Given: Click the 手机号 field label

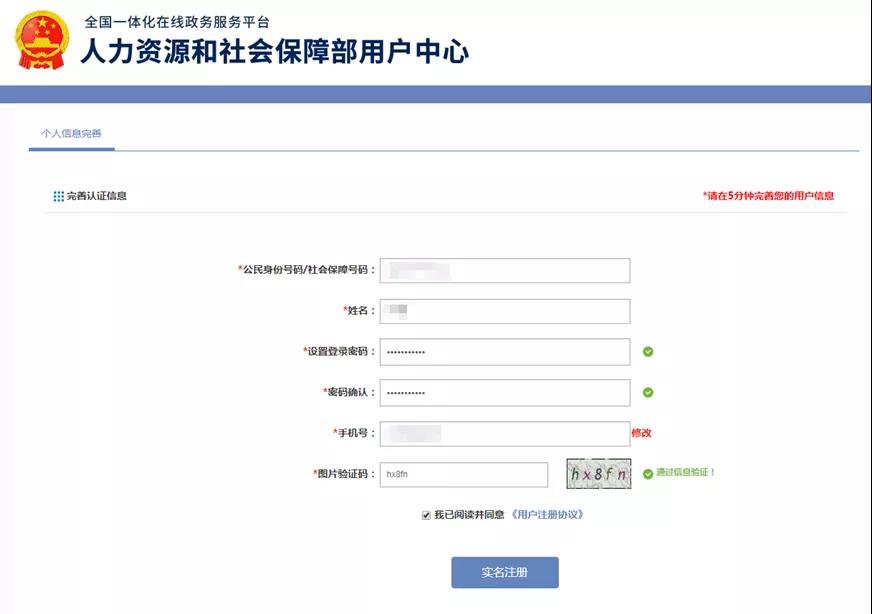Looking at the screenshot, I should [x=354, y=433].
